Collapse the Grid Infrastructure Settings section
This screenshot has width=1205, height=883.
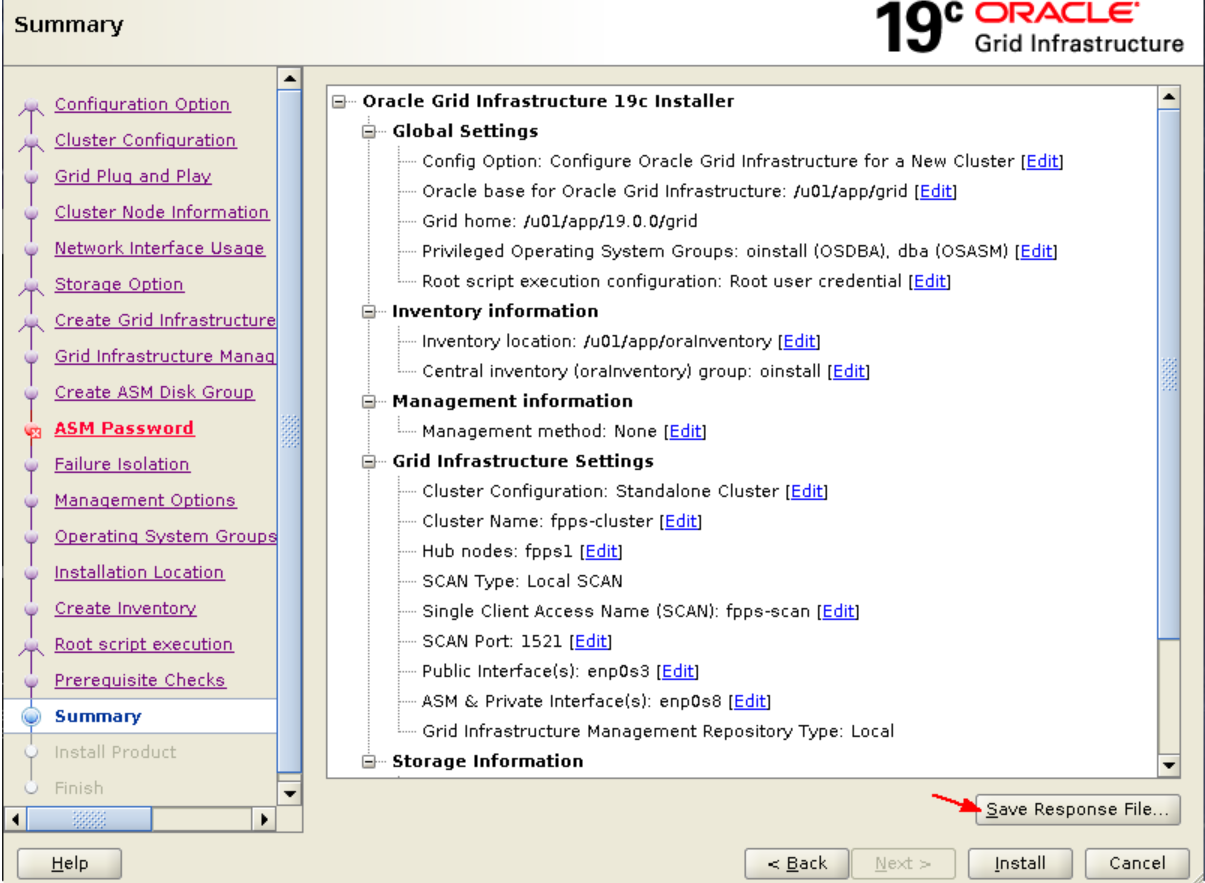(370, 461)
